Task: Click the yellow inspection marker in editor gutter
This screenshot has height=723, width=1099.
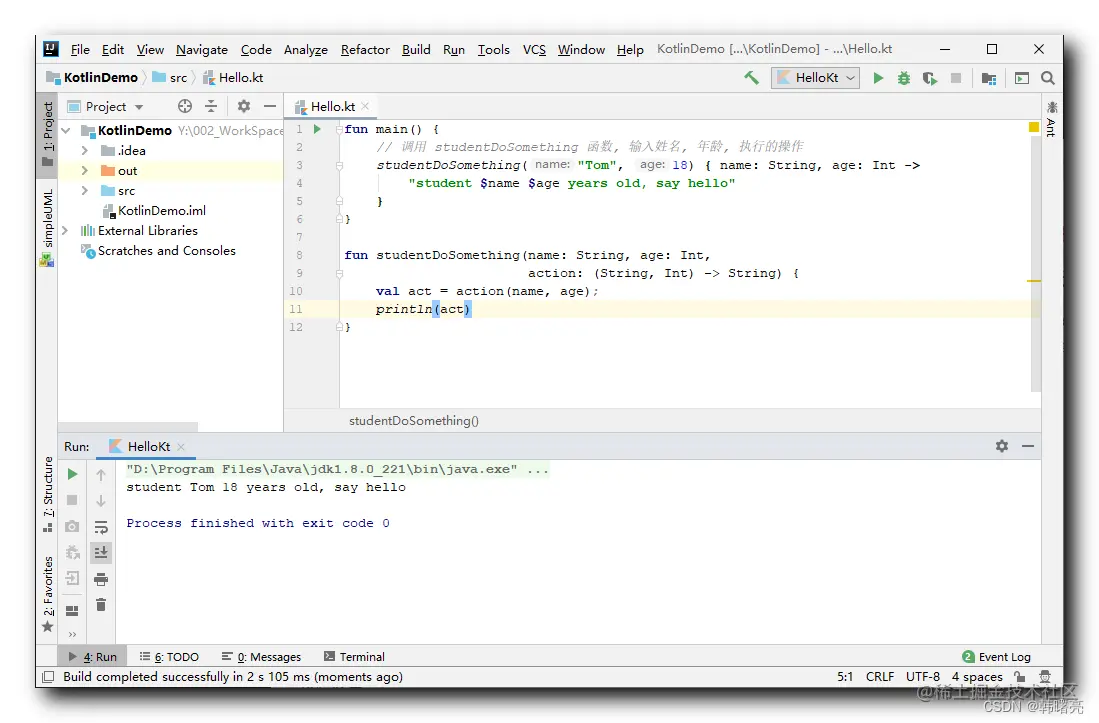Action: (1033, 127)
